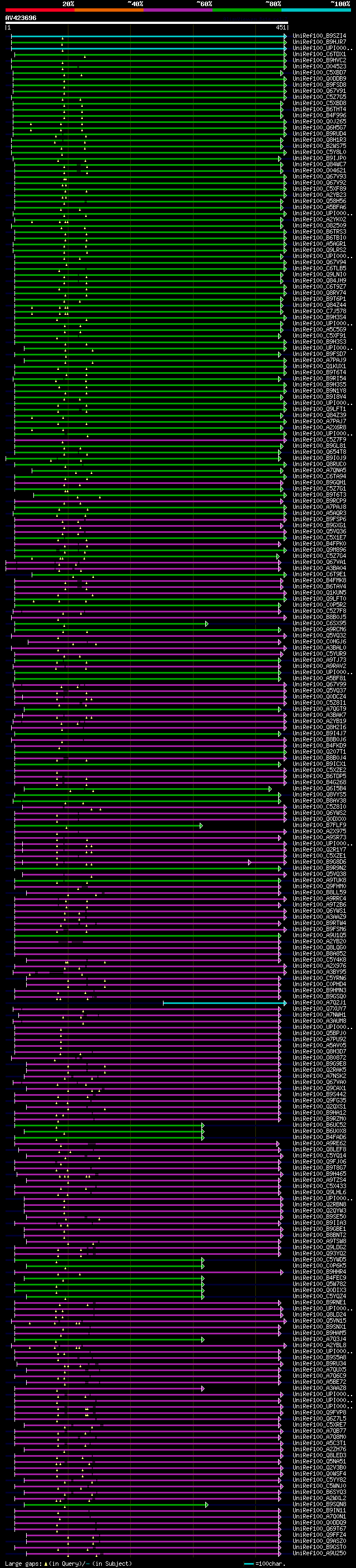
Task: Open hit UniRef100_Q9LRS2
Action: pyautogui.click(x=319, y=250)
